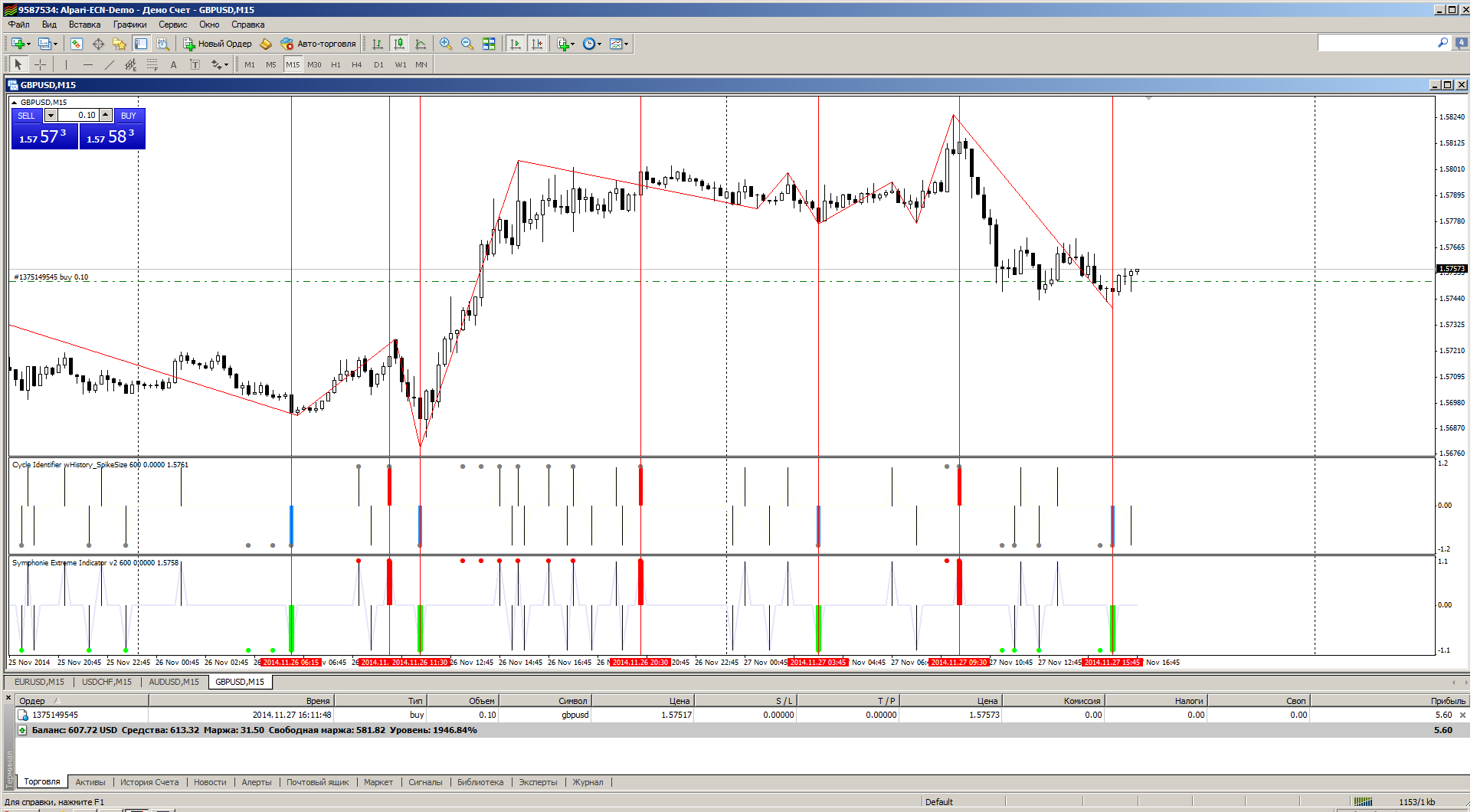
Task: Toggle the Авто-торговля button
Action: coord(319,44)
